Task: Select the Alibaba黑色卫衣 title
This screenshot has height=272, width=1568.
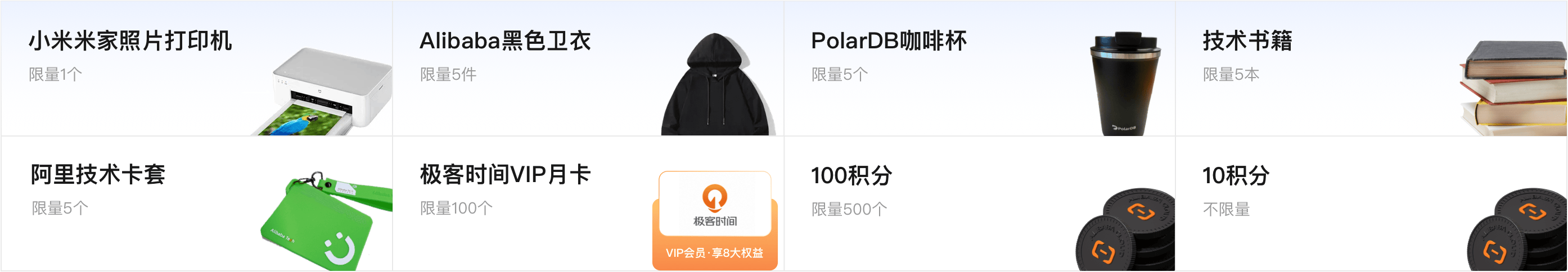Action: point(505,41)
